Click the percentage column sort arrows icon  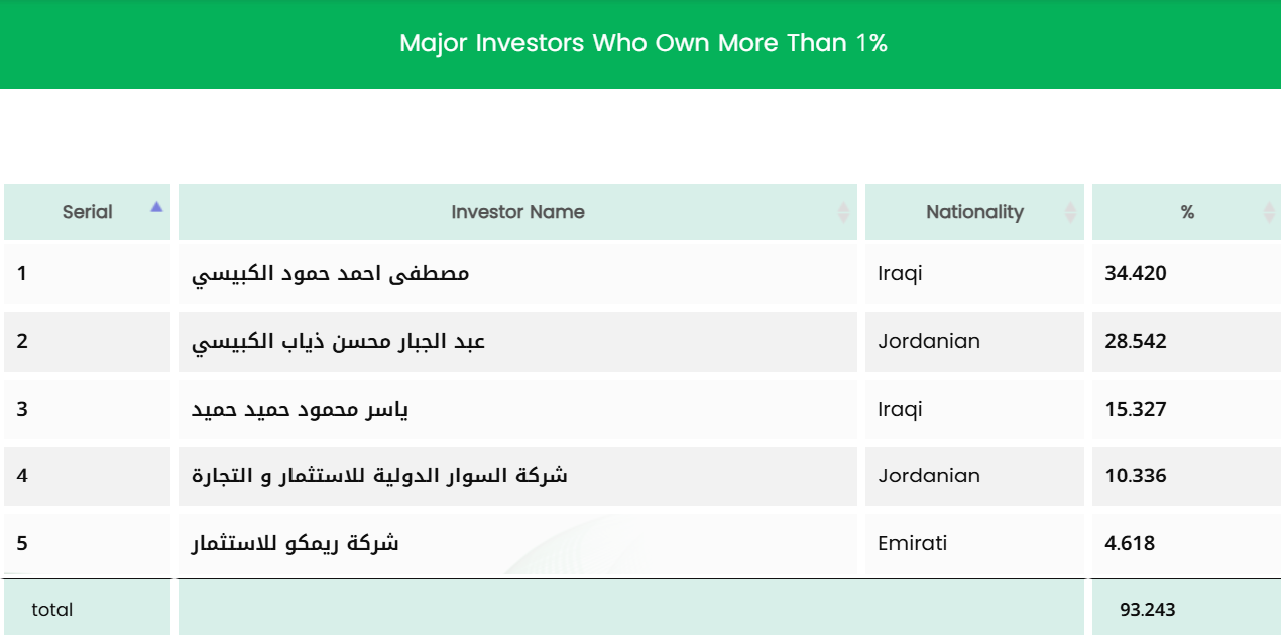click(1269, 212)
